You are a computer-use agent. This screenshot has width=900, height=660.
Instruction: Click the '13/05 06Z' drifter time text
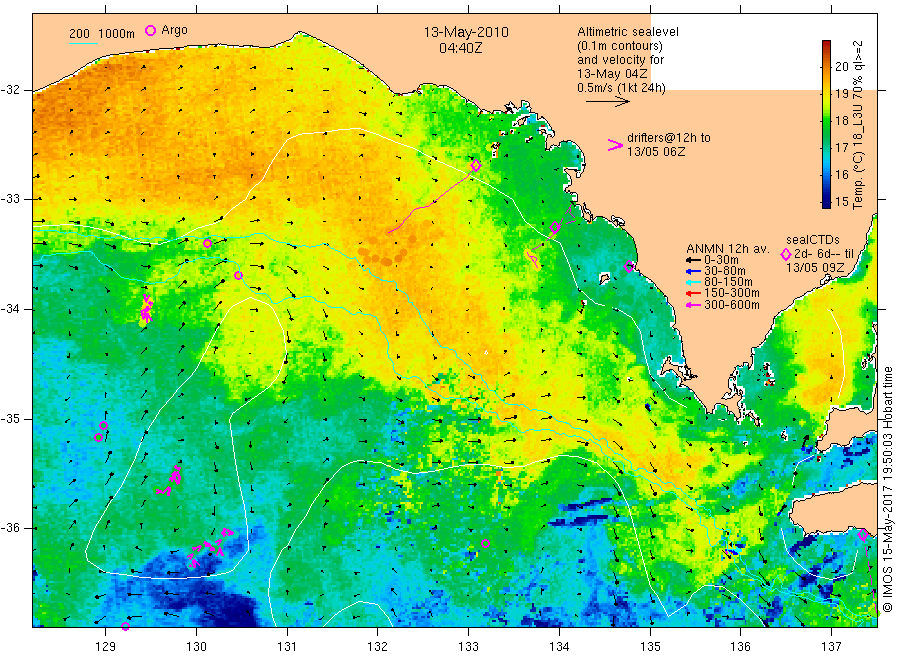pyautogui.click(x=656, y=152)
